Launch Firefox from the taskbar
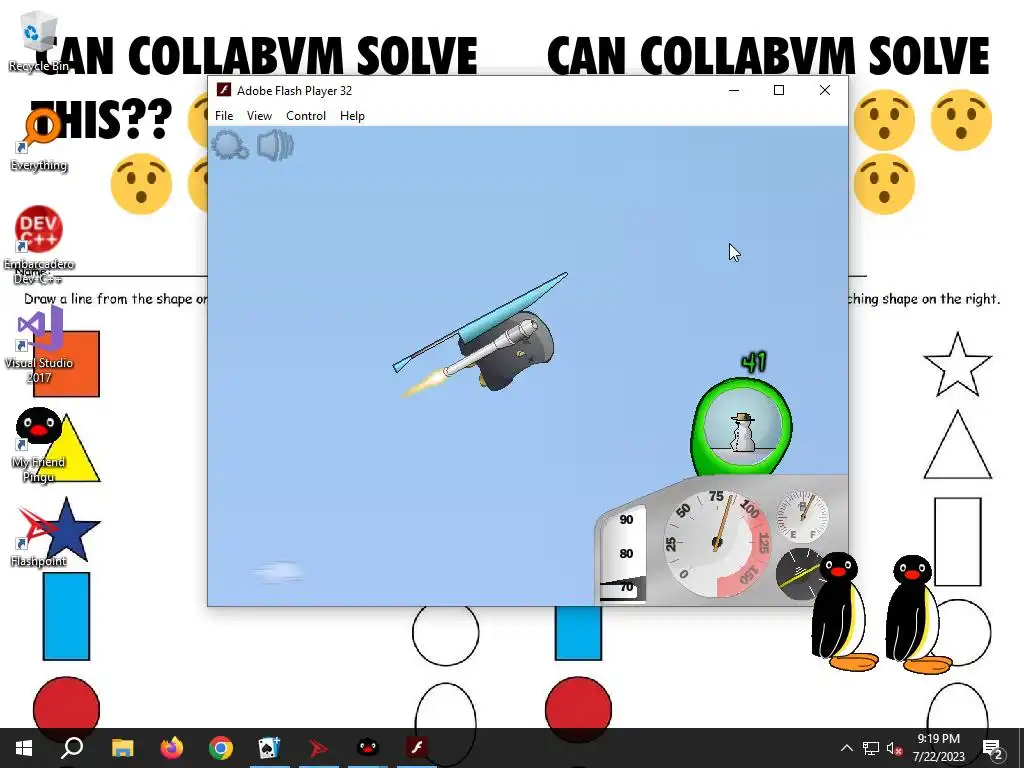Image resolution: width=1024 pixels, height=768 pixels. (x=172, y=748)
